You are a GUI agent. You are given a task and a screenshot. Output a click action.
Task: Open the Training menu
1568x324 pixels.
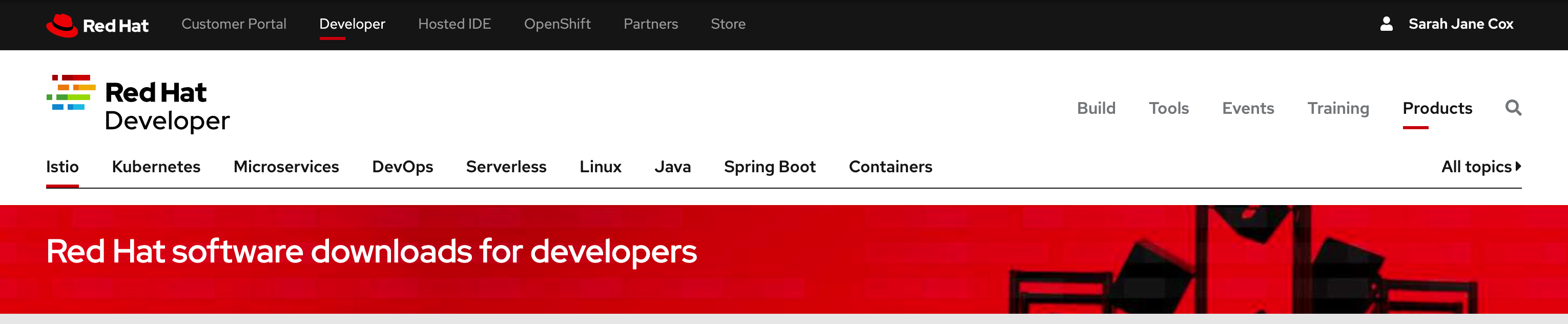(1338, 108)
